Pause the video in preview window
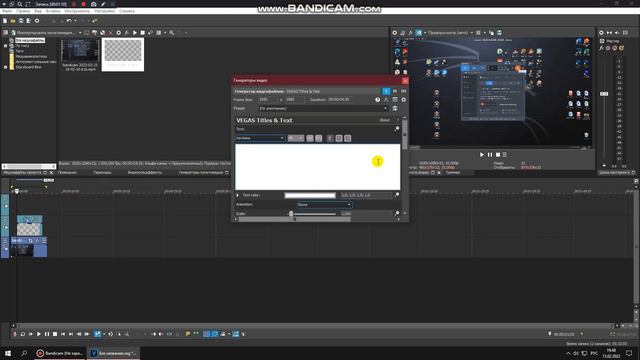The image size is (640, 360). pyautogui.click(x=490, y=155)
